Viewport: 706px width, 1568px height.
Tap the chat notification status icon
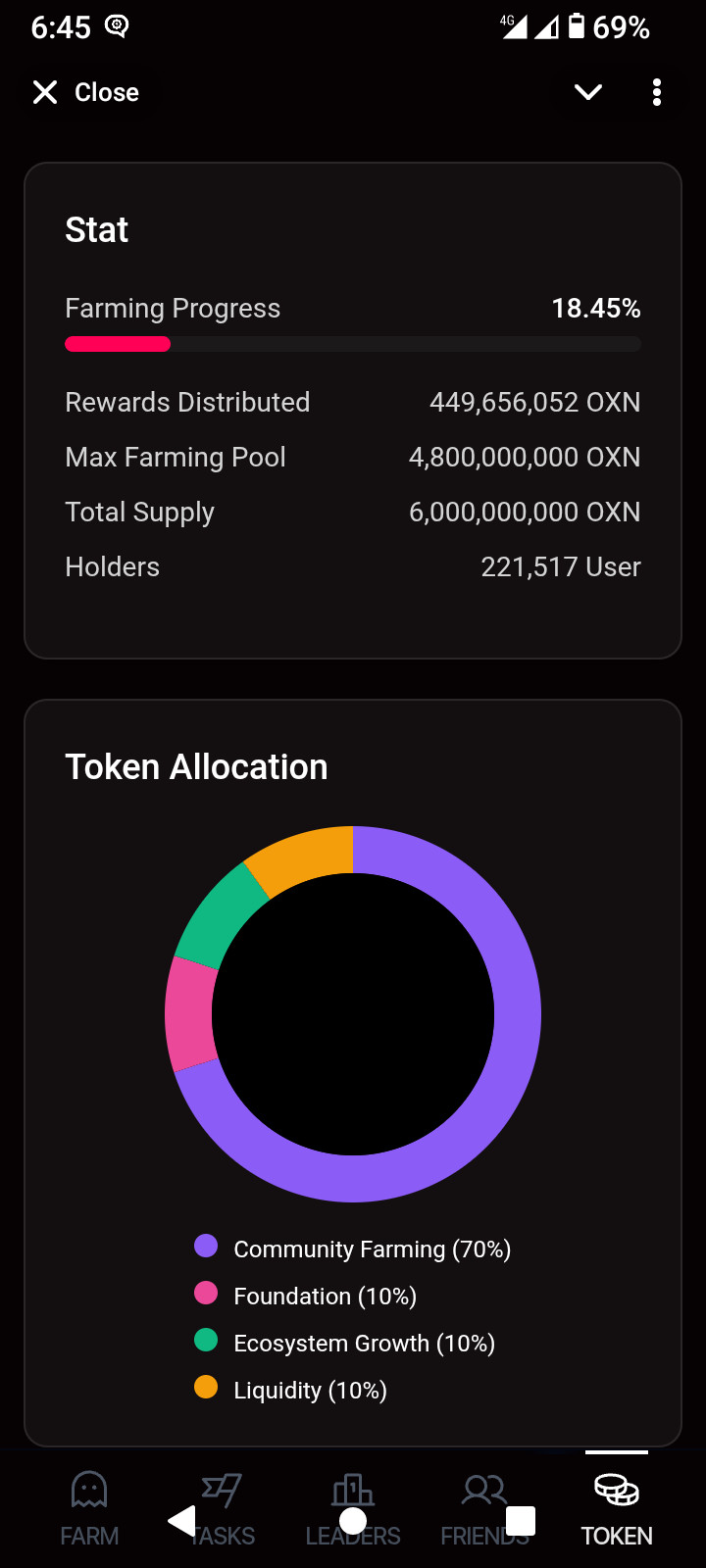(117, 26)
